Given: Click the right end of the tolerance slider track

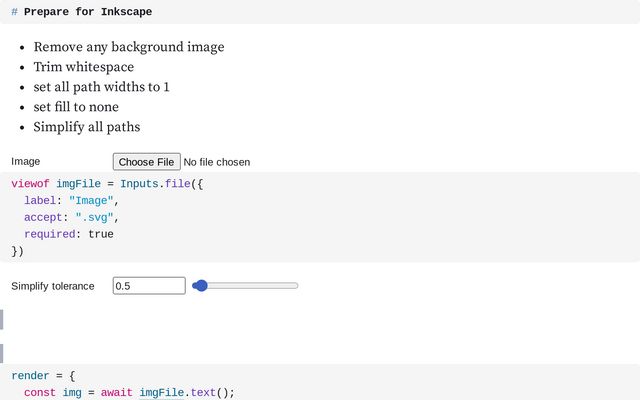Looking at the screenshot, I should click(296, 286).
